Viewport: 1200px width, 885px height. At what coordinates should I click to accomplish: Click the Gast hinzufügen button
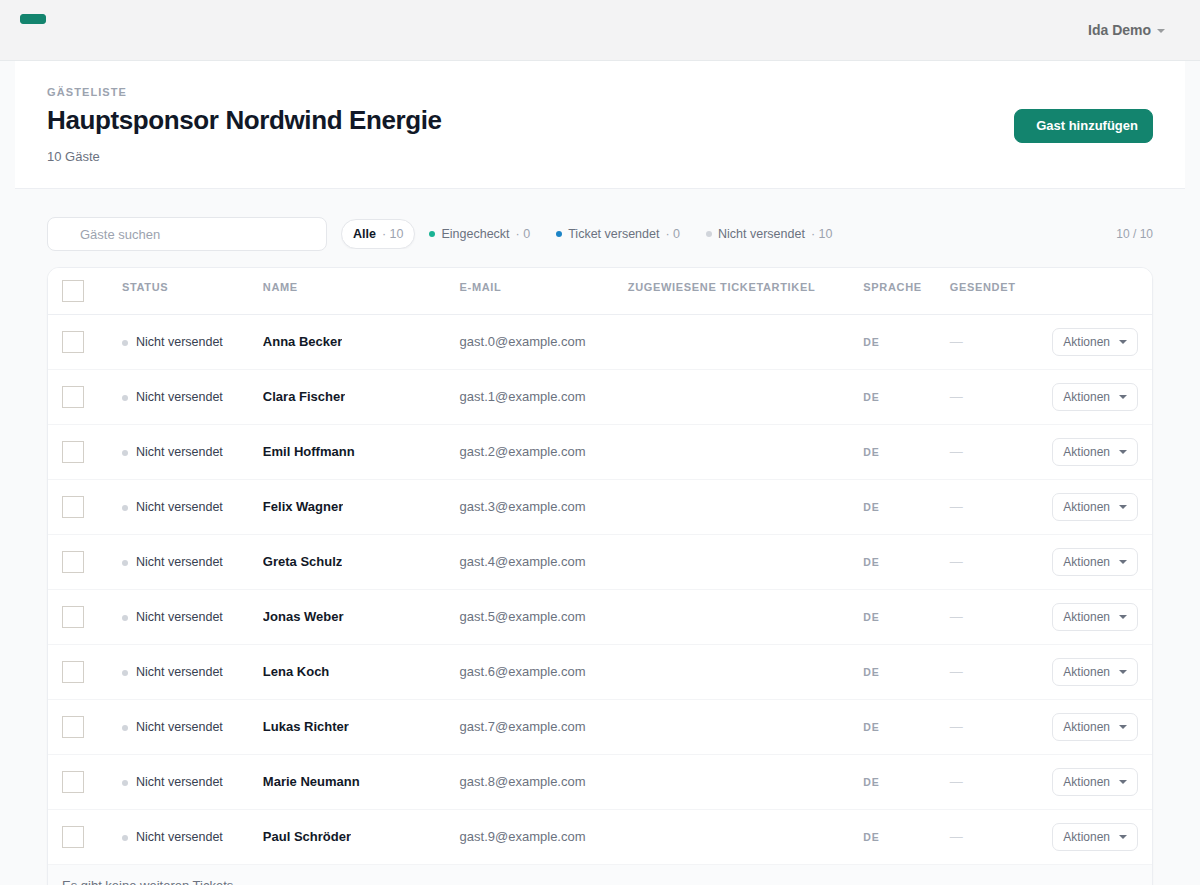(x=1083, y=126)
